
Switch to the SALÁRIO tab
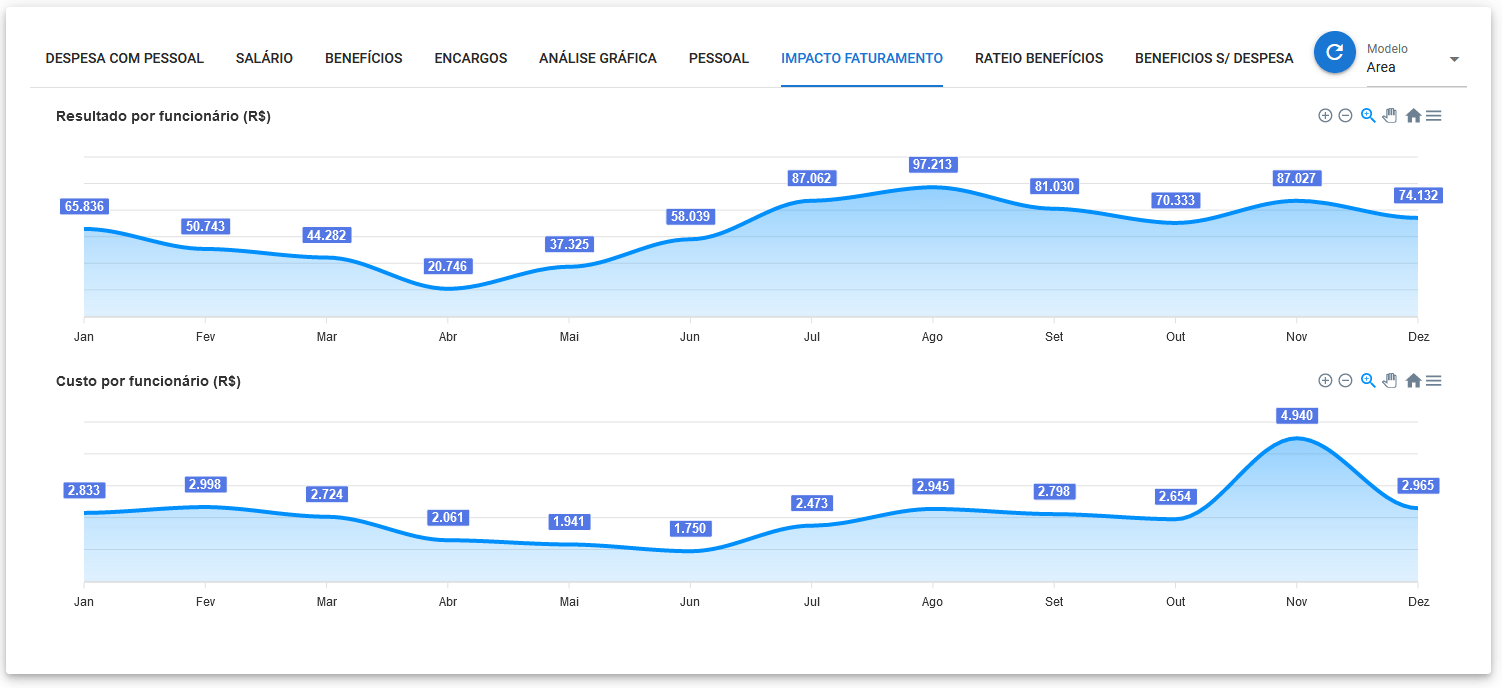[264, 58]
